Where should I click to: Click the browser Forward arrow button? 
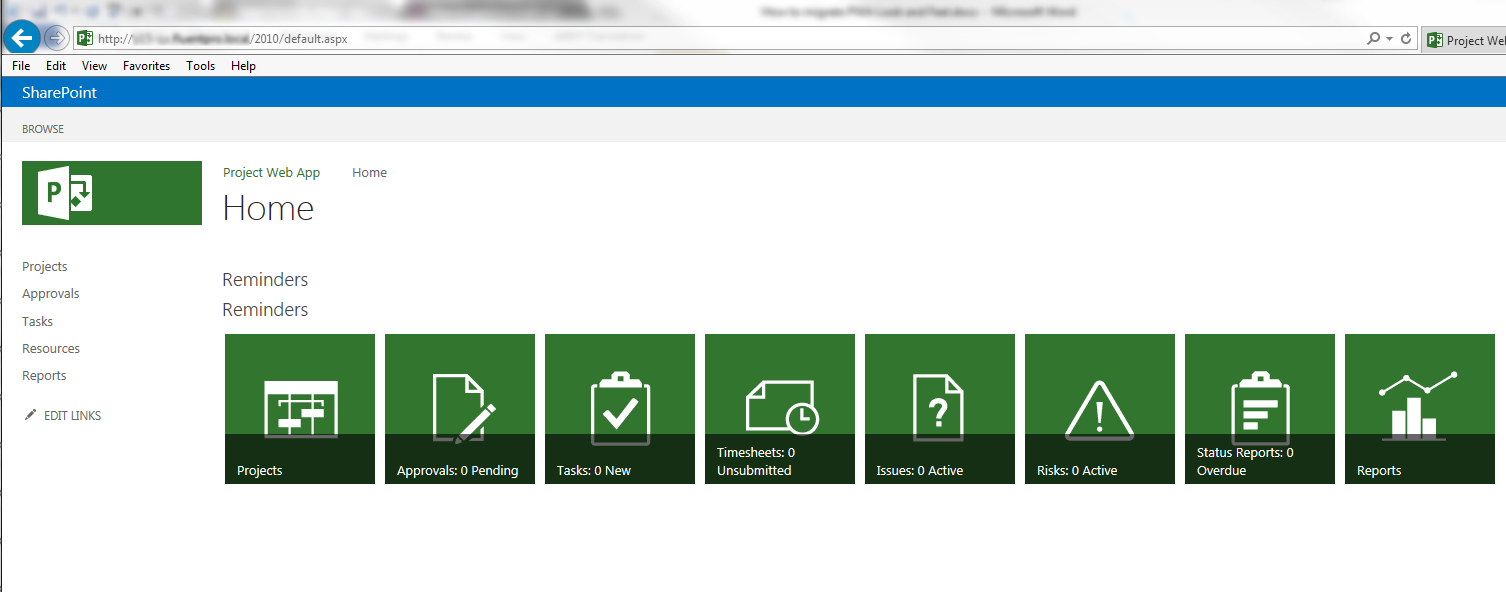tap(56, 39)
